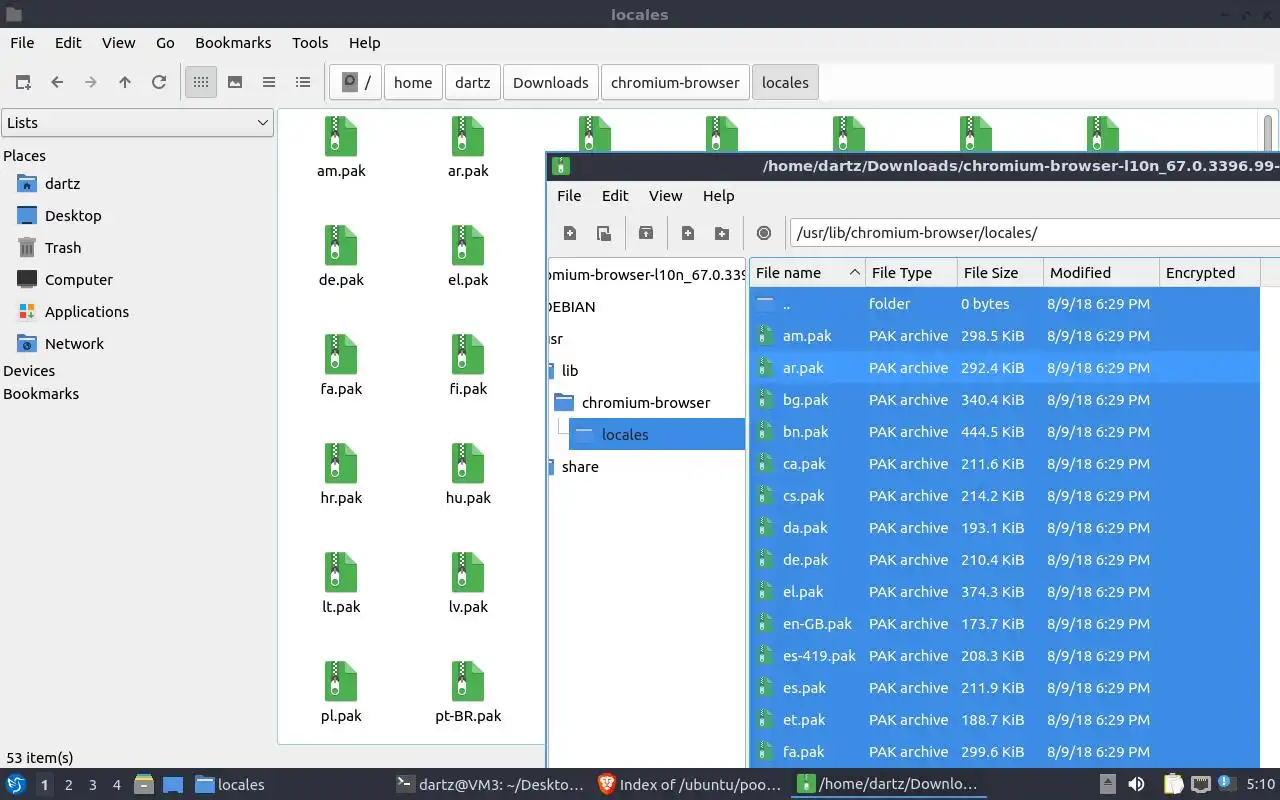
Task: Go up to the parent folder
Action: pos(125,82)
